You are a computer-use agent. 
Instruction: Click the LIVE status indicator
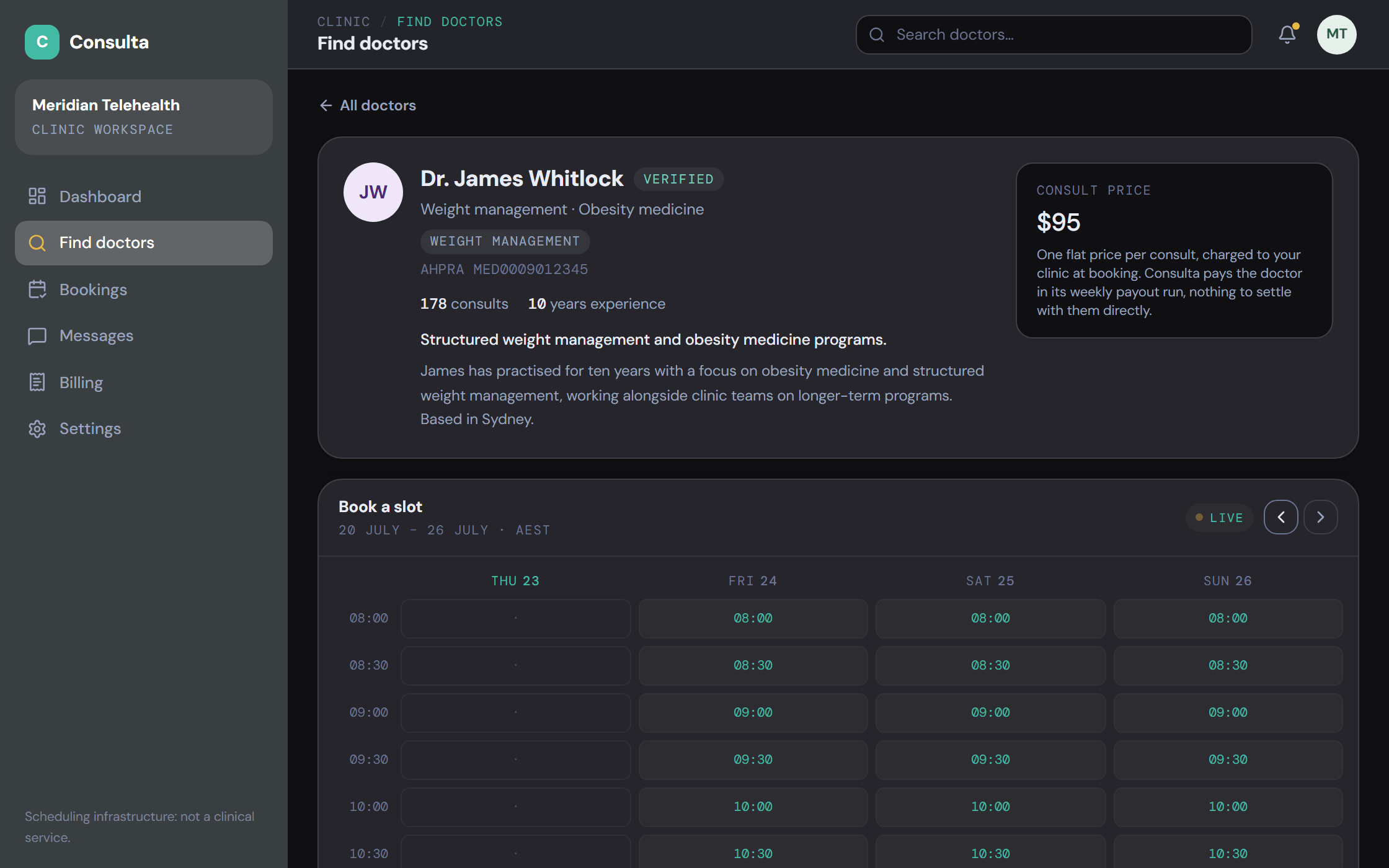click(x=1219, y=518)
